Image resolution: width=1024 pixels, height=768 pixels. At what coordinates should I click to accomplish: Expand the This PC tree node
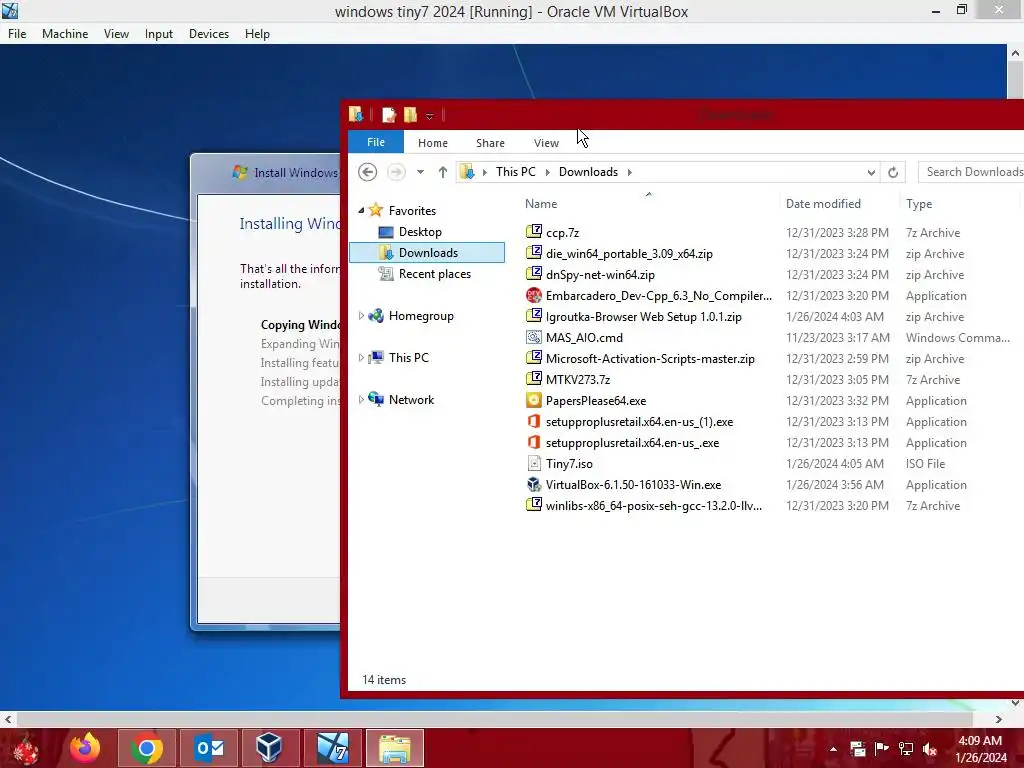click(361, 357)
